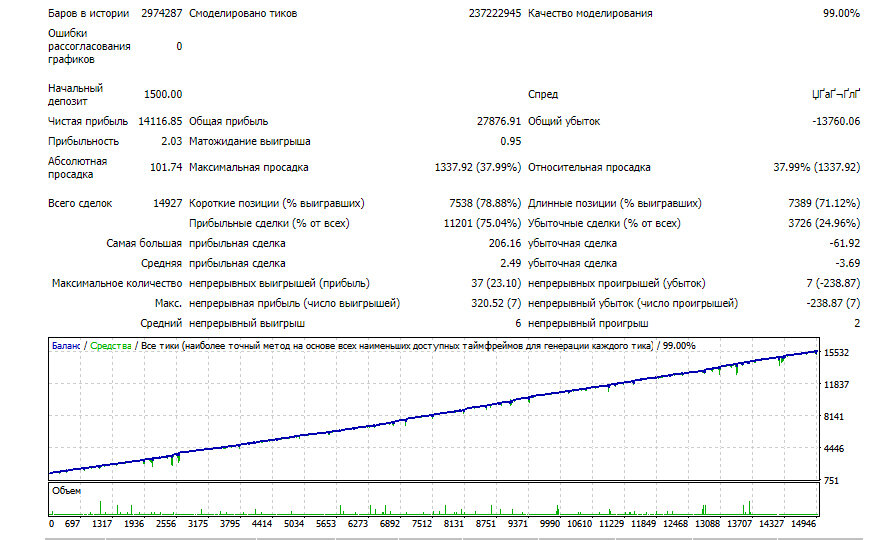Select the 11837 y-axis label

[x=836, y=385]
